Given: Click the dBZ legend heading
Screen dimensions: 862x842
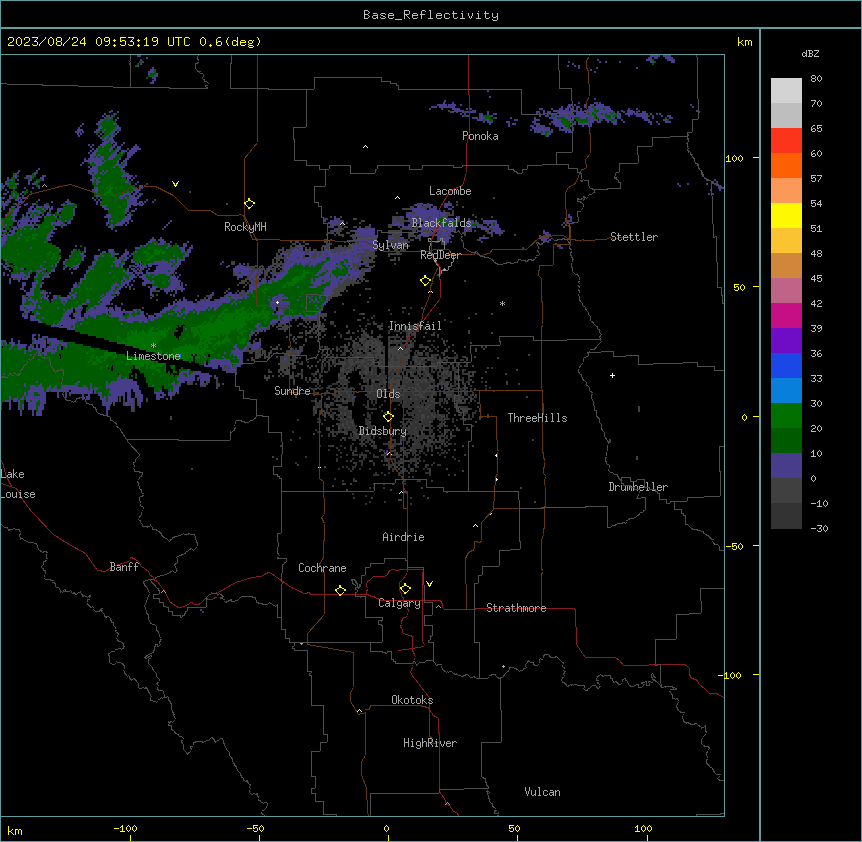Looking at the screenshot, I should point(810,54).
